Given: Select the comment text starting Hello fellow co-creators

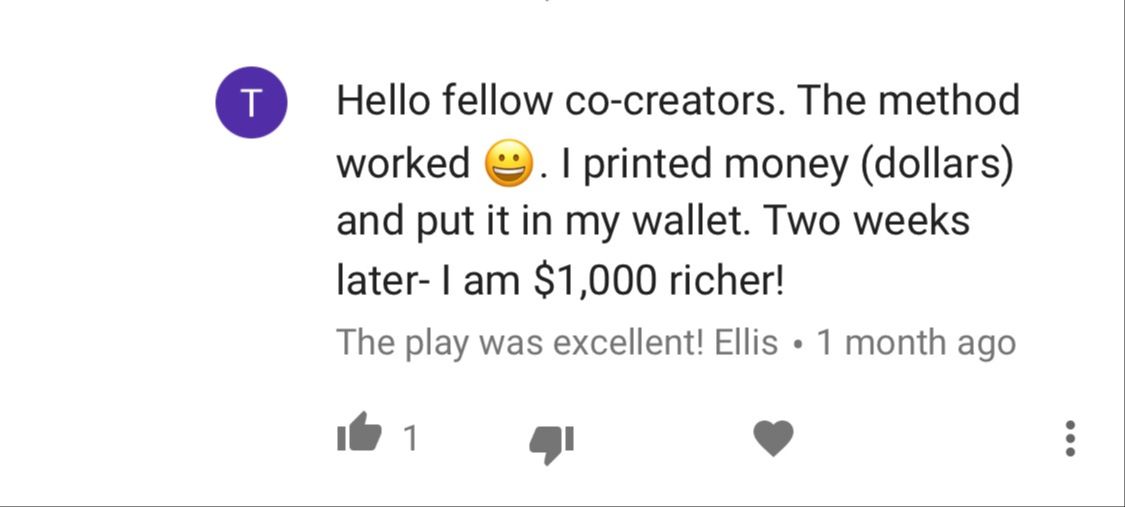Looking at the screenshot, I should pos(677,192).
